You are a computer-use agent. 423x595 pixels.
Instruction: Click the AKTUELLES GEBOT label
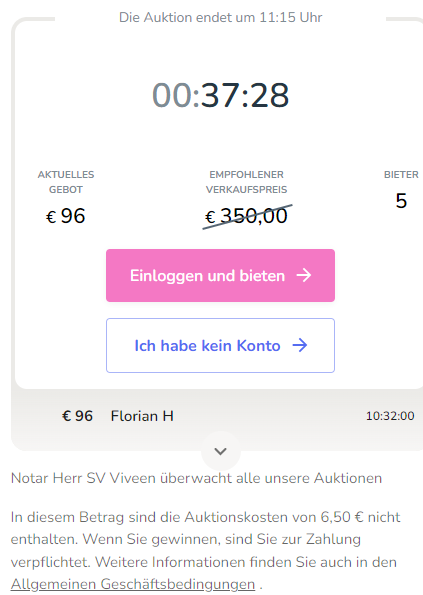point(66,182)
